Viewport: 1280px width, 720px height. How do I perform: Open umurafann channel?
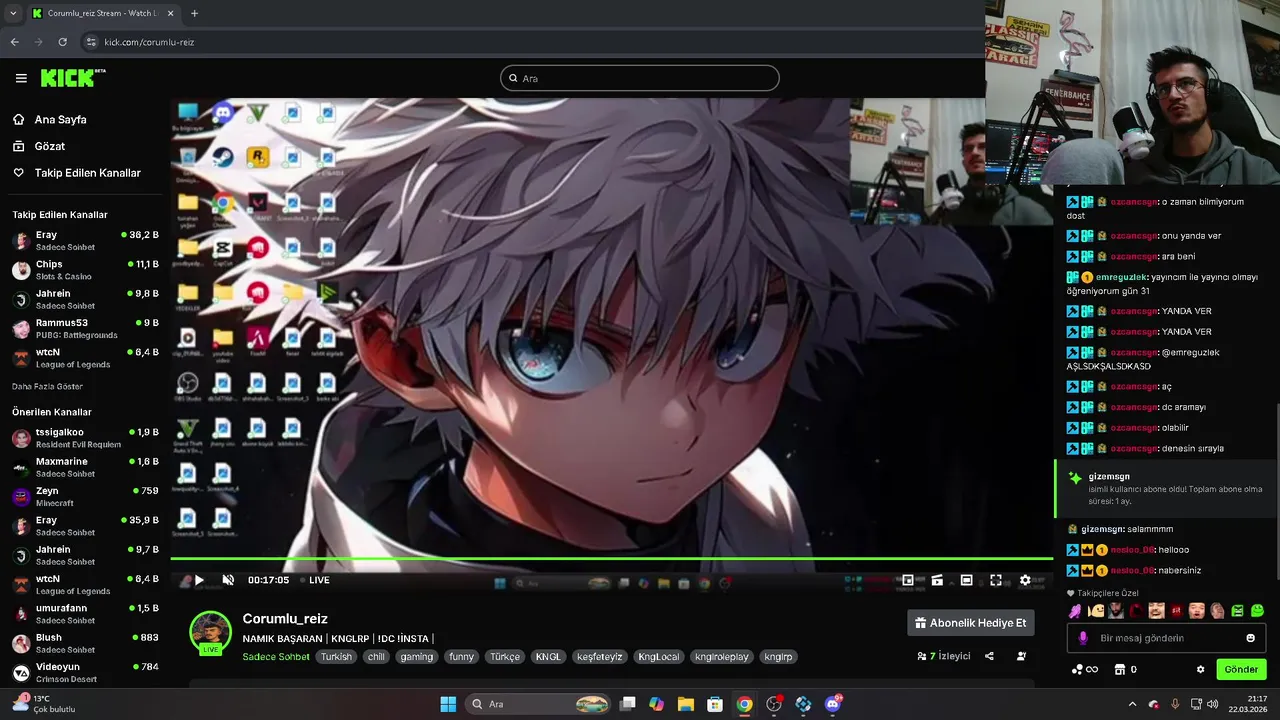click(85, 614)
